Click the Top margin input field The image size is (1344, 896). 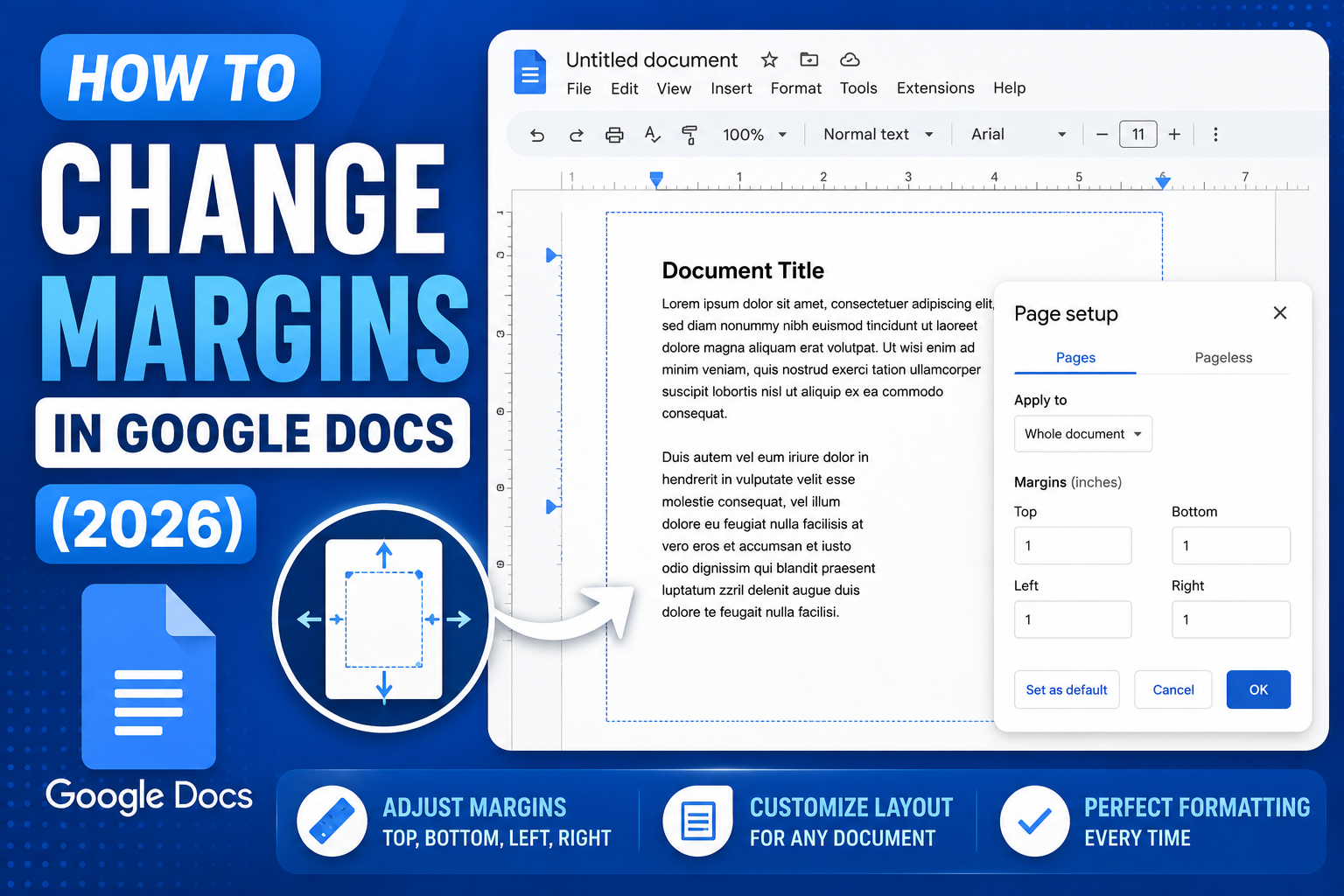pos(1073,545)
